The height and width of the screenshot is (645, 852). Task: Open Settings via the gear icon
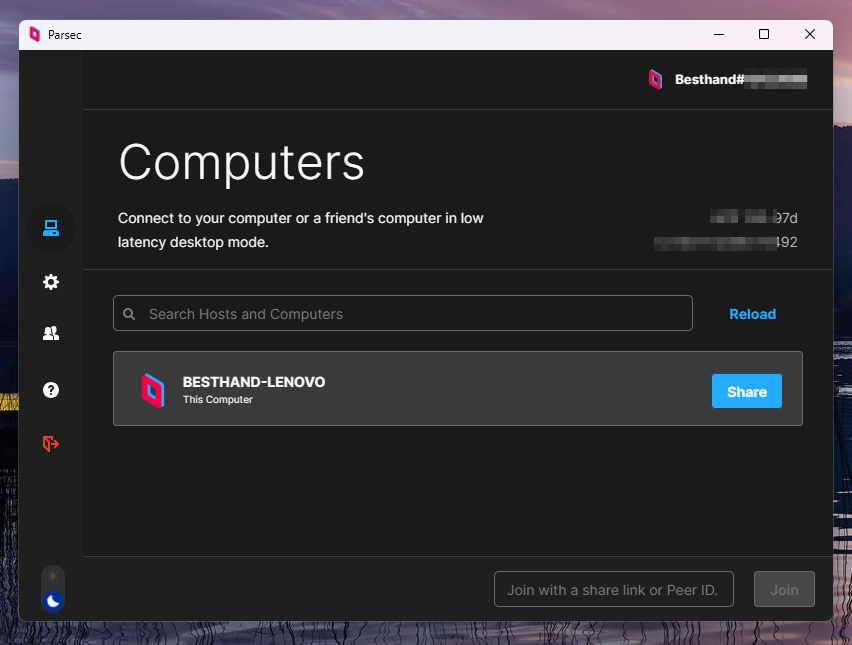pyautogui.click(x=51, y=282)
